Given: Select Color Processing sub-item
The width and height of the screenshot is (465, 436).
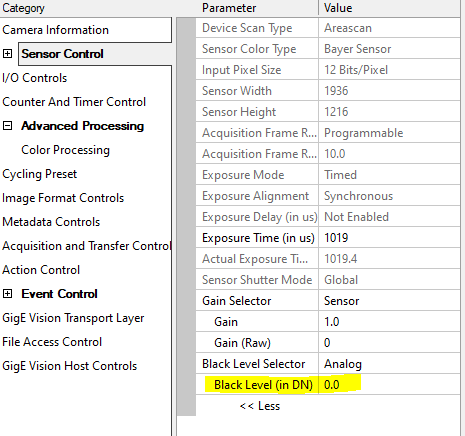Looking at the screenshot, I should pyautogui.click(x=65, y=150).
